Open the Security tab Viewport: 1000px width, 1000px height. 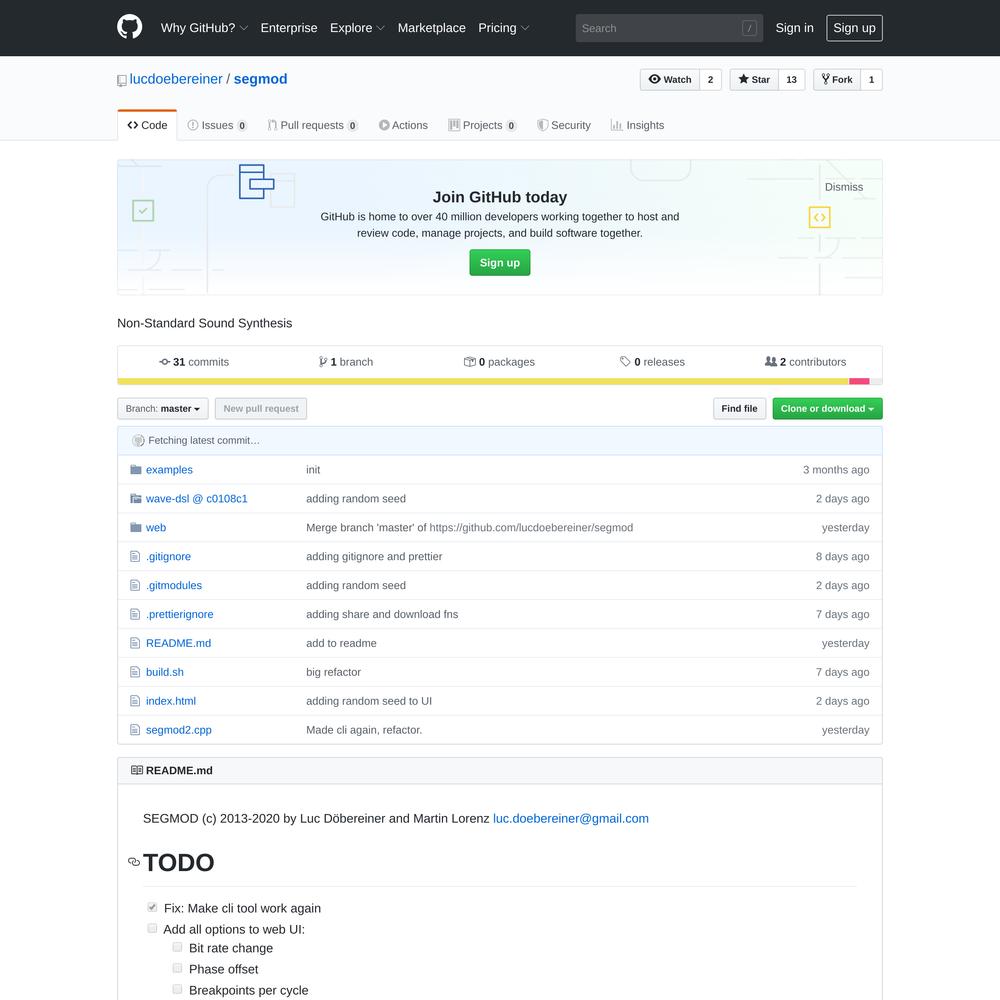pos(564,125)
